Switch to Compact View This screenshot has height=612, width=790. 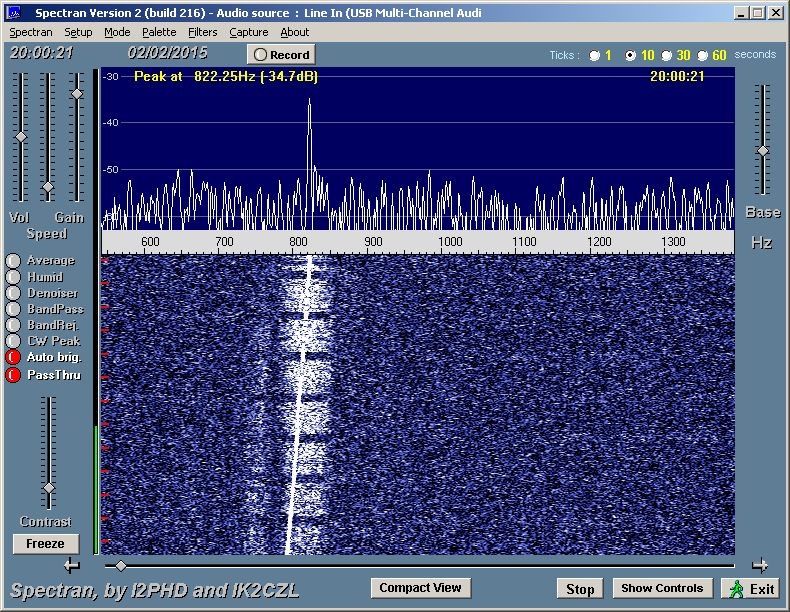click(x=420, y=588)
